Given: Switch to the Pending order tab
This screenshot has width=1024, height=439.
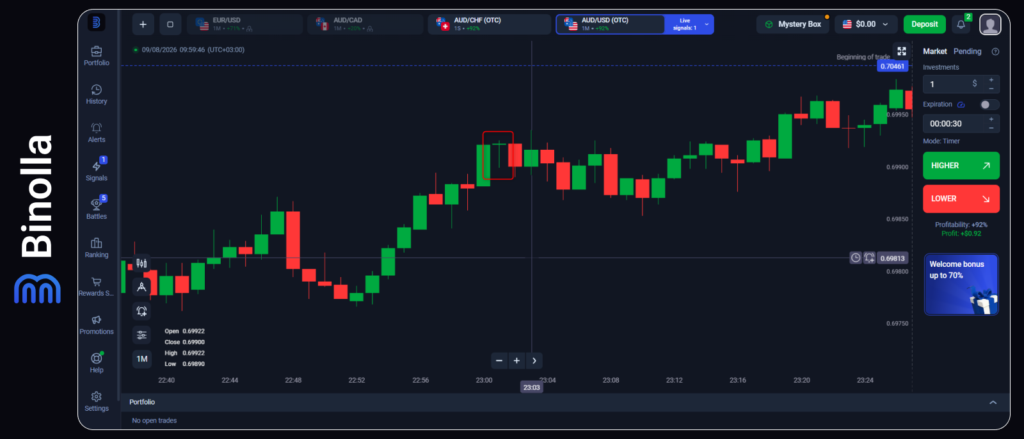Looking at the screenshot, I should [967, 52].
